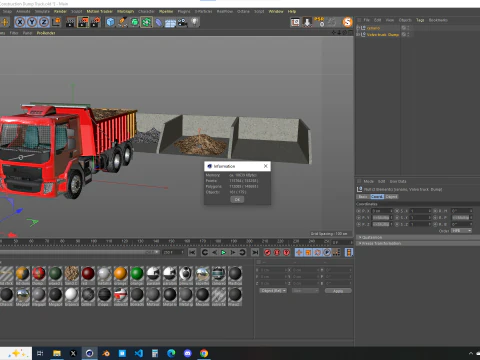Go to previous frame in timeline
Image resolution: width=480 pixels, height=360 pixels.
click(214, 252)
